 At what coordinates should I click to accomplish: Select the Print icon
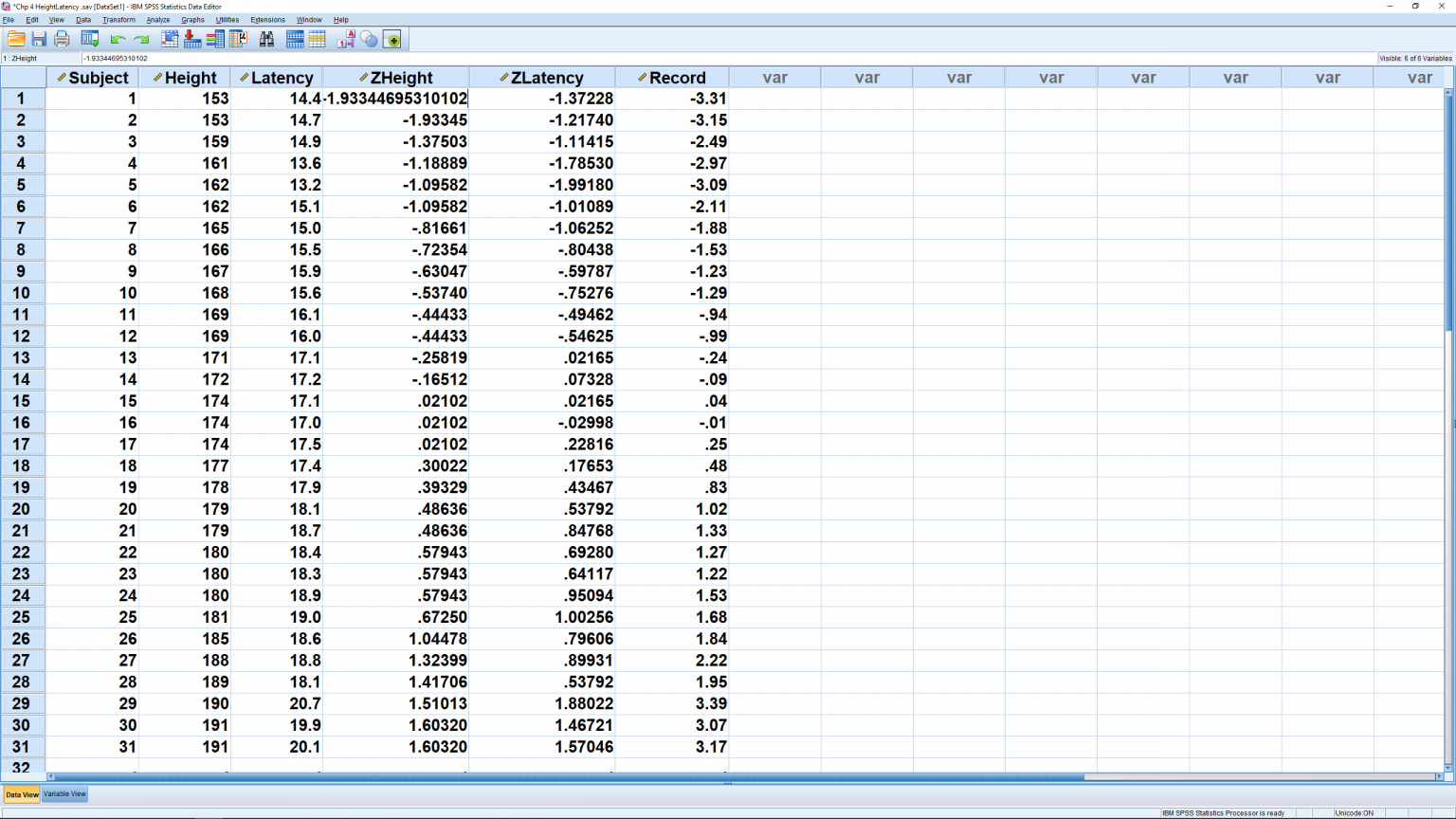point(61,39)
